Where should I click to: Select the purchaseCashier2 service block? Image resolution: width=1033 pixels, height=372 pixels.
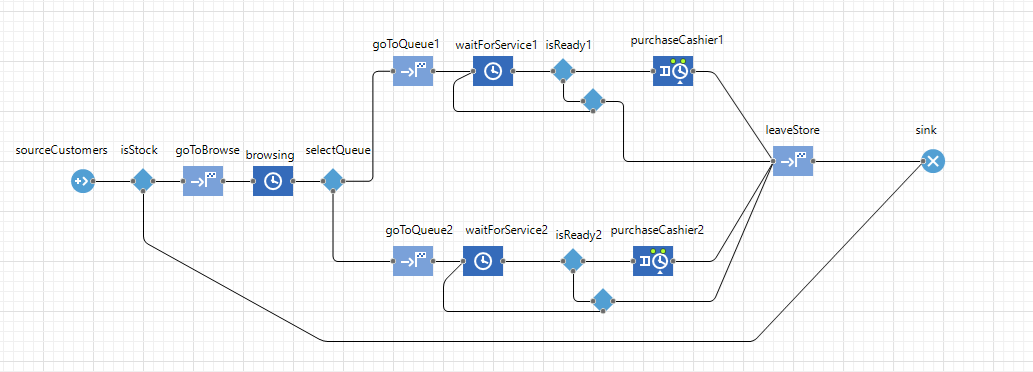[653, 261]
